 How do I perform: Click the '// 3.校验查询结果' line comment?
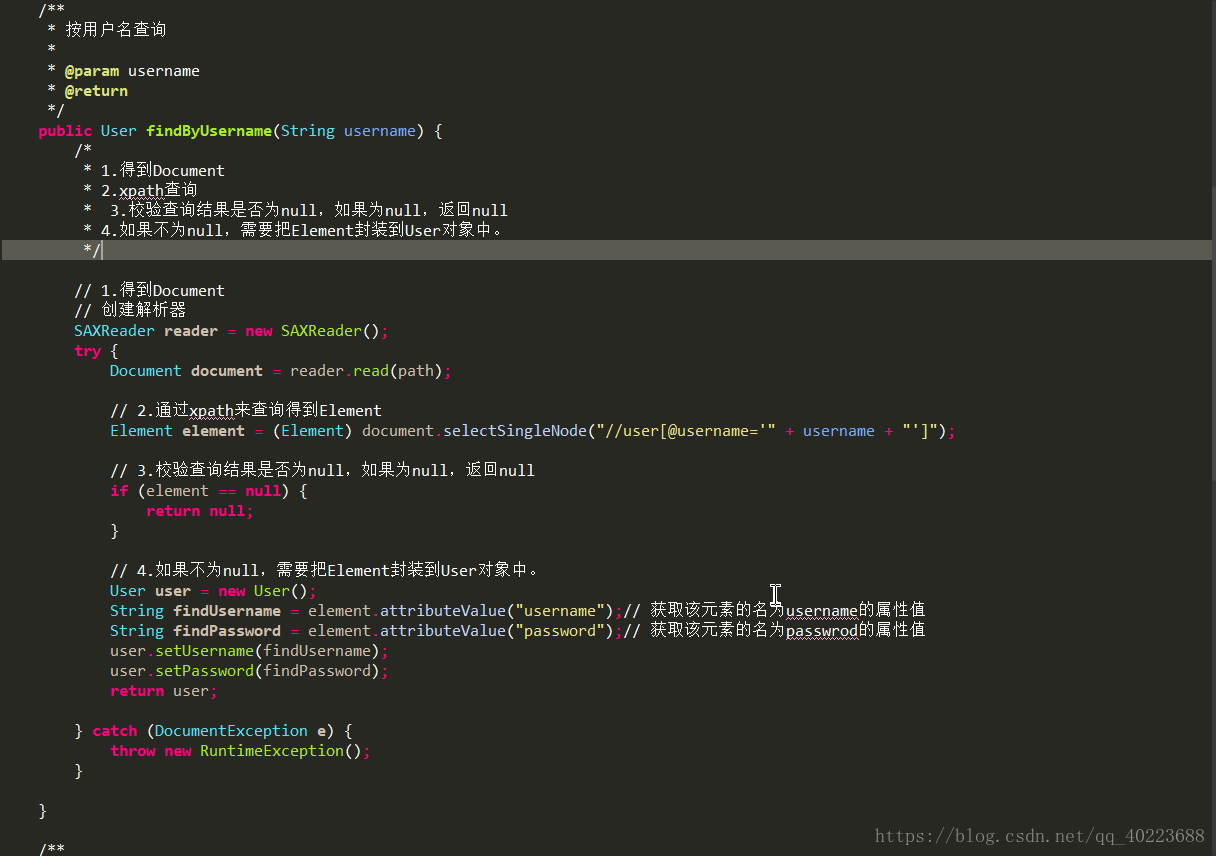tap(322, 470)
